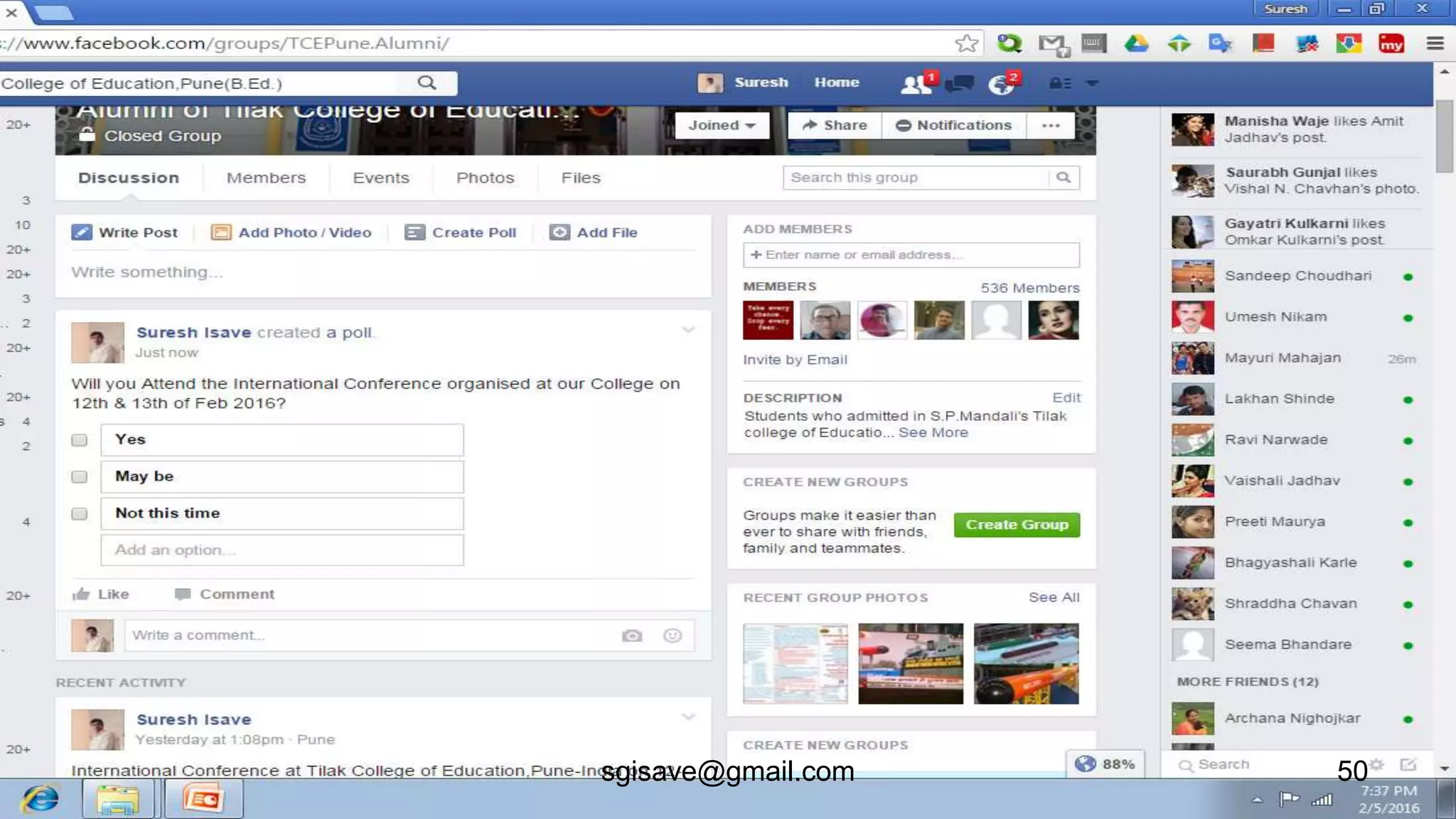
Task: Check the Yes poll option
Action: click(80, 440)
